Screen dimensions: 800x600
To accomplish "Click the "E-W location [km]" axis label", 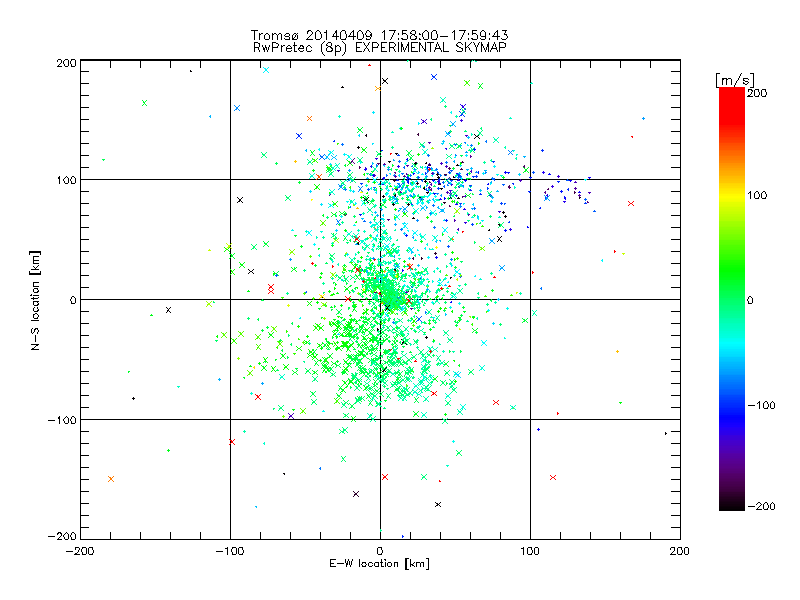I will click(380, 564).
